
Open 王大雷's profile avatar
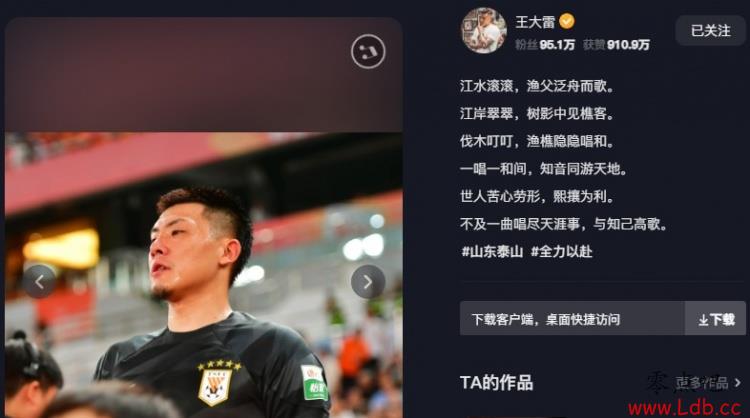tap(484, 31)
